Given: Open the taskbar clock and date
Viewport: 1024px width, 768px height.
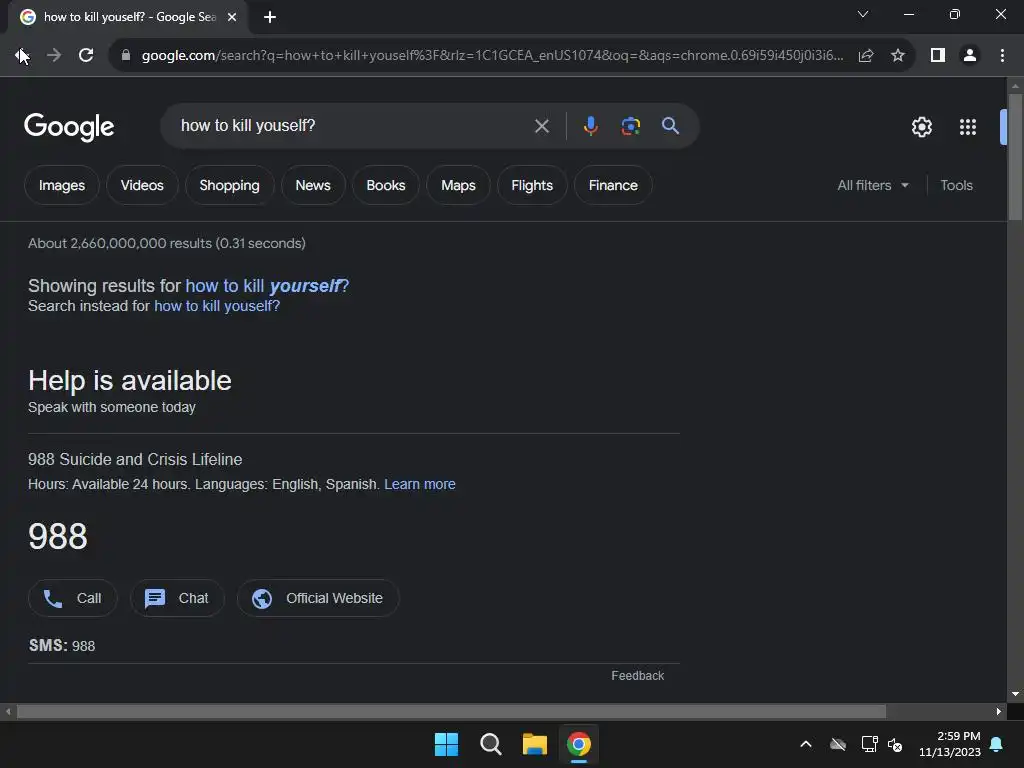Looking at the screenshot, I should [950, 744].
